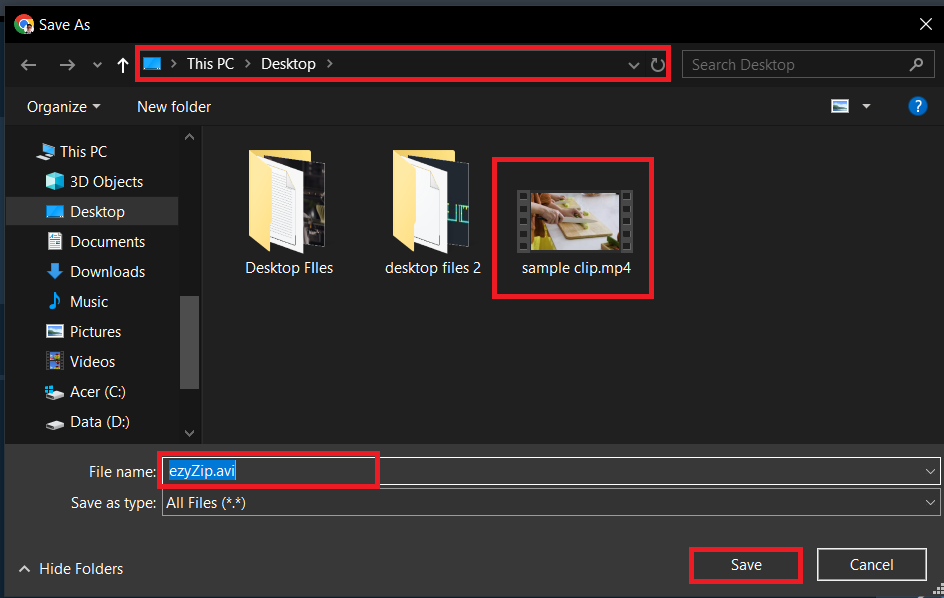
Task: Expand the File name dropdown arrow
Action: tap(928, 471)
